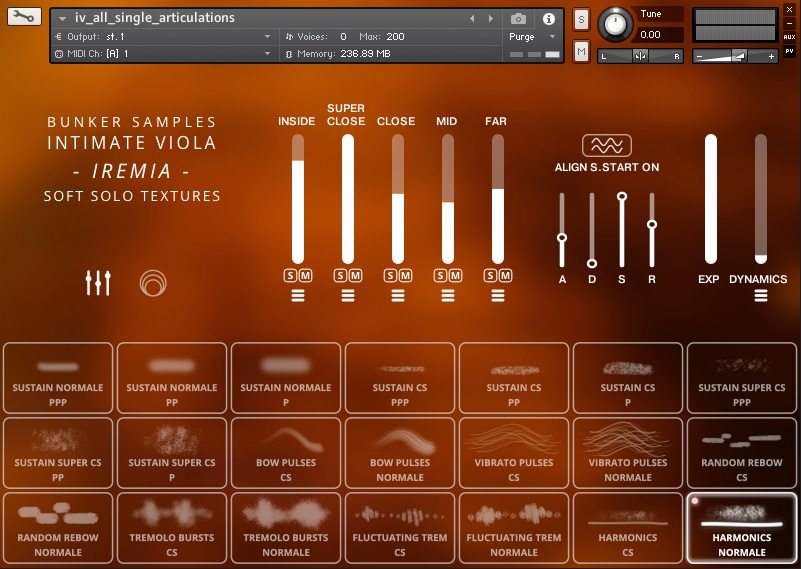Open the instrument info icon
Screen dimensions: 801x569
[x=549, y=19]
